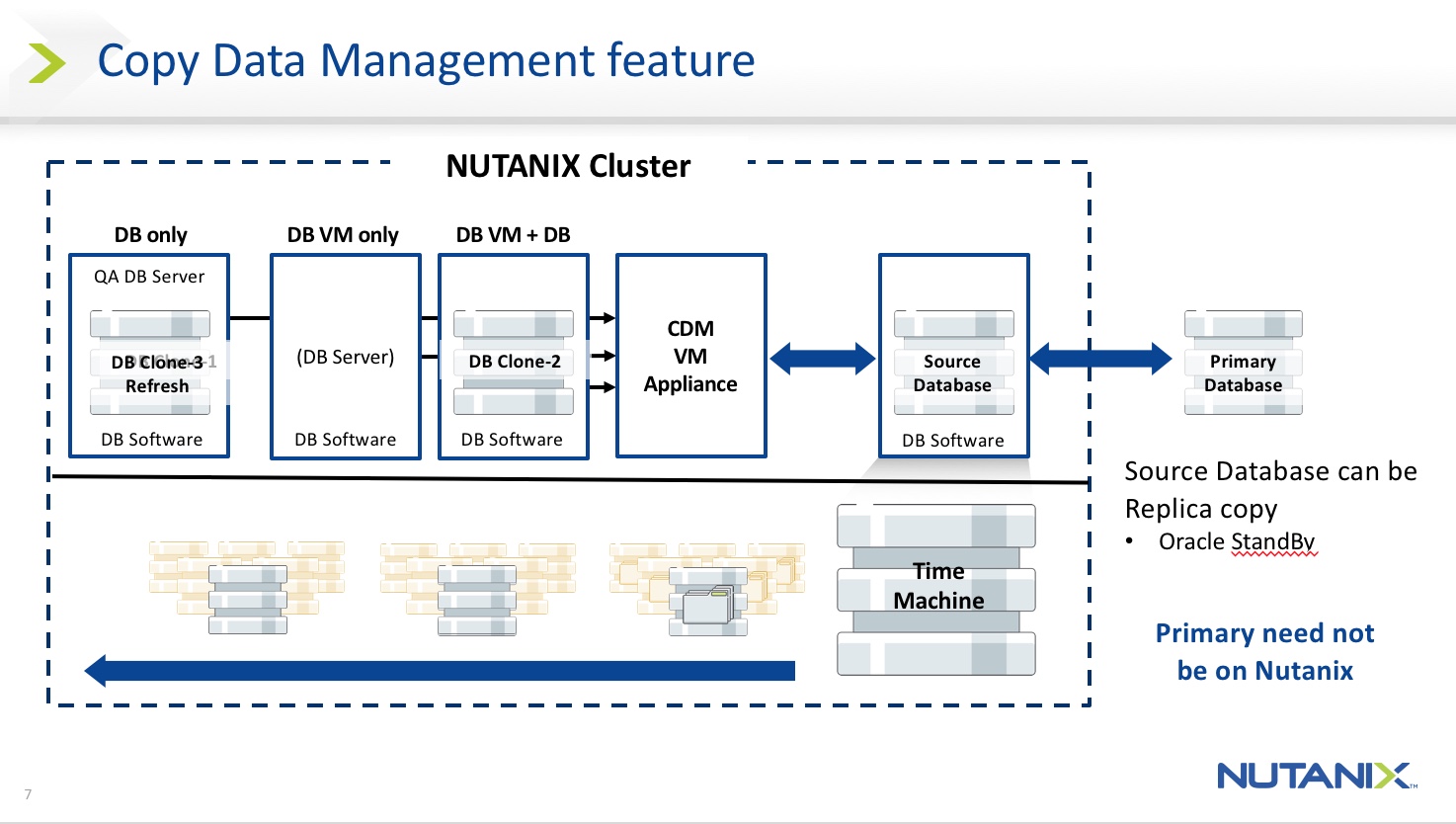Click the DB Clone-2 database icon
The image size is (1456, 824).
tap(514, 363)
